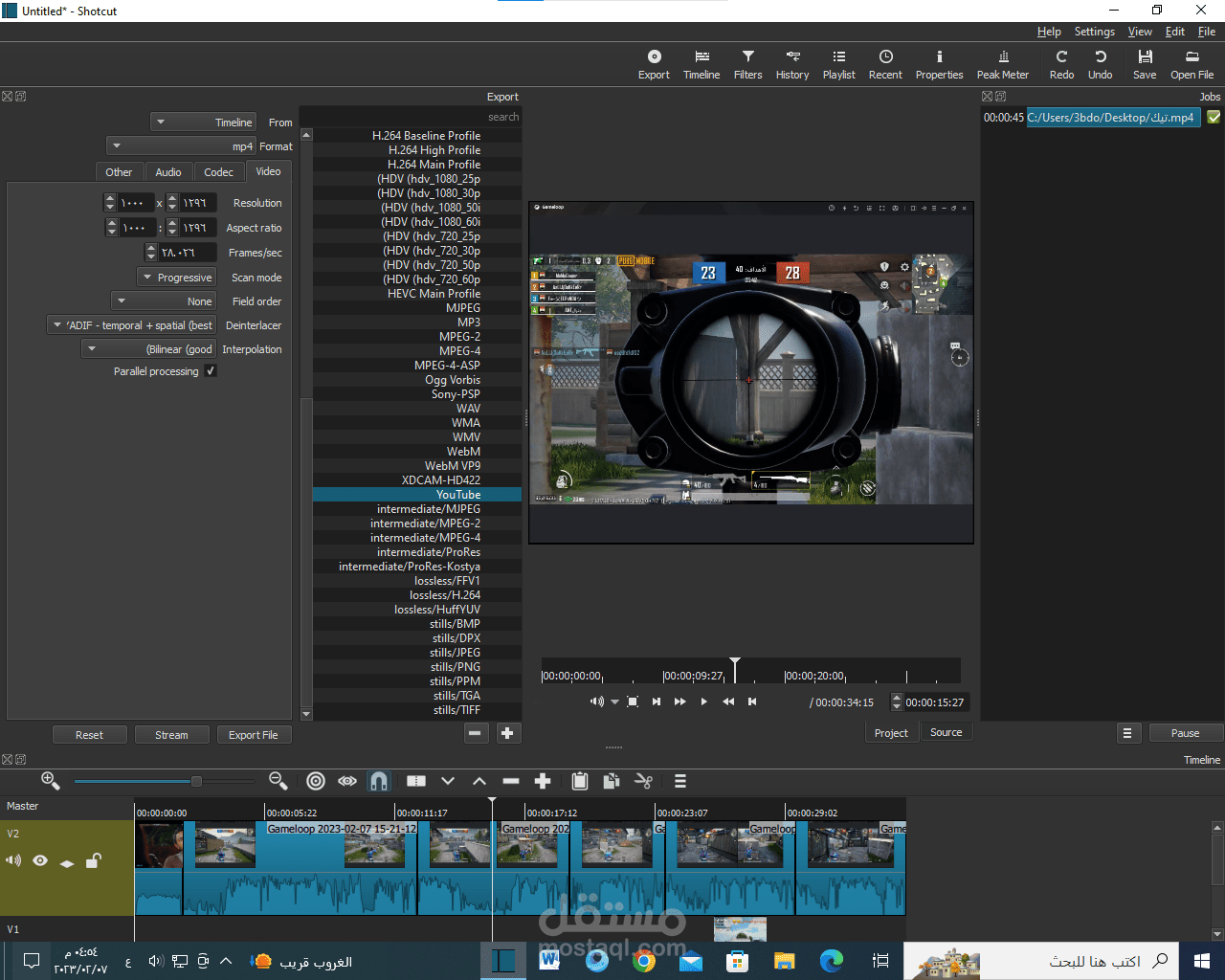This screenshot has width=1225, height=980.
Task: Expand the taskbar hidden icons chevron
Action: [x=226, y=961]
